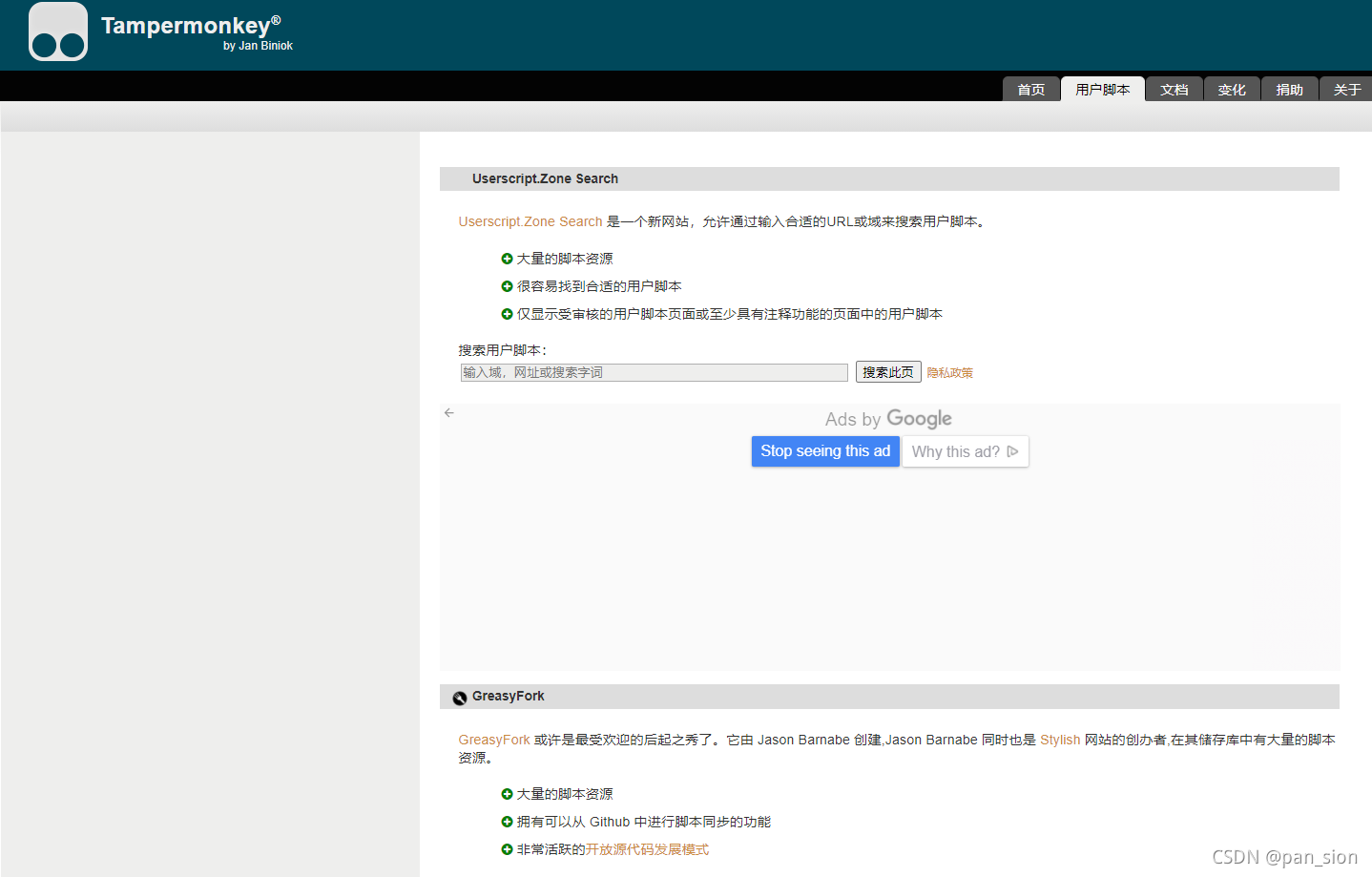Click the Tampermonkey title text

[191, 25]
